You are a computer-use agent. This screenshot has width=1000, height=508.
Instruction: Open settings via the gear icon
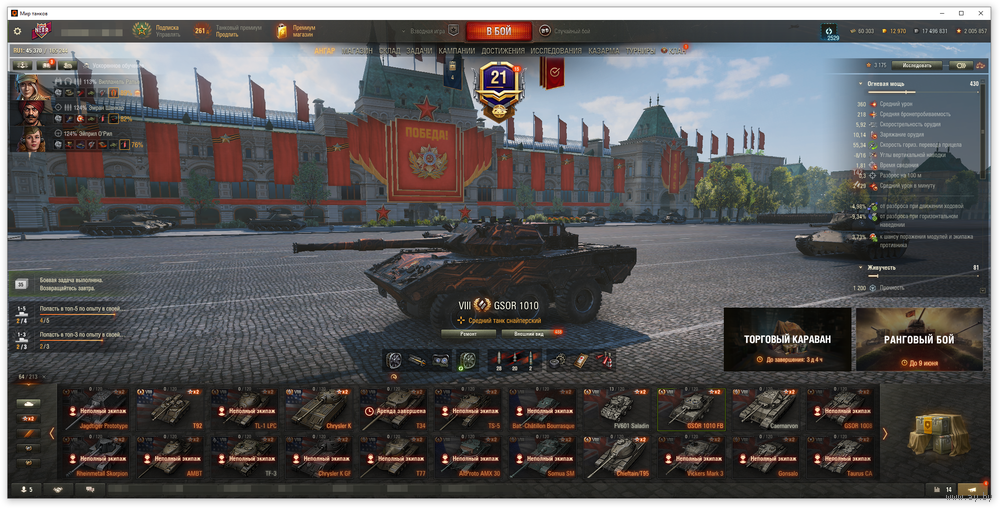point(17,31)
